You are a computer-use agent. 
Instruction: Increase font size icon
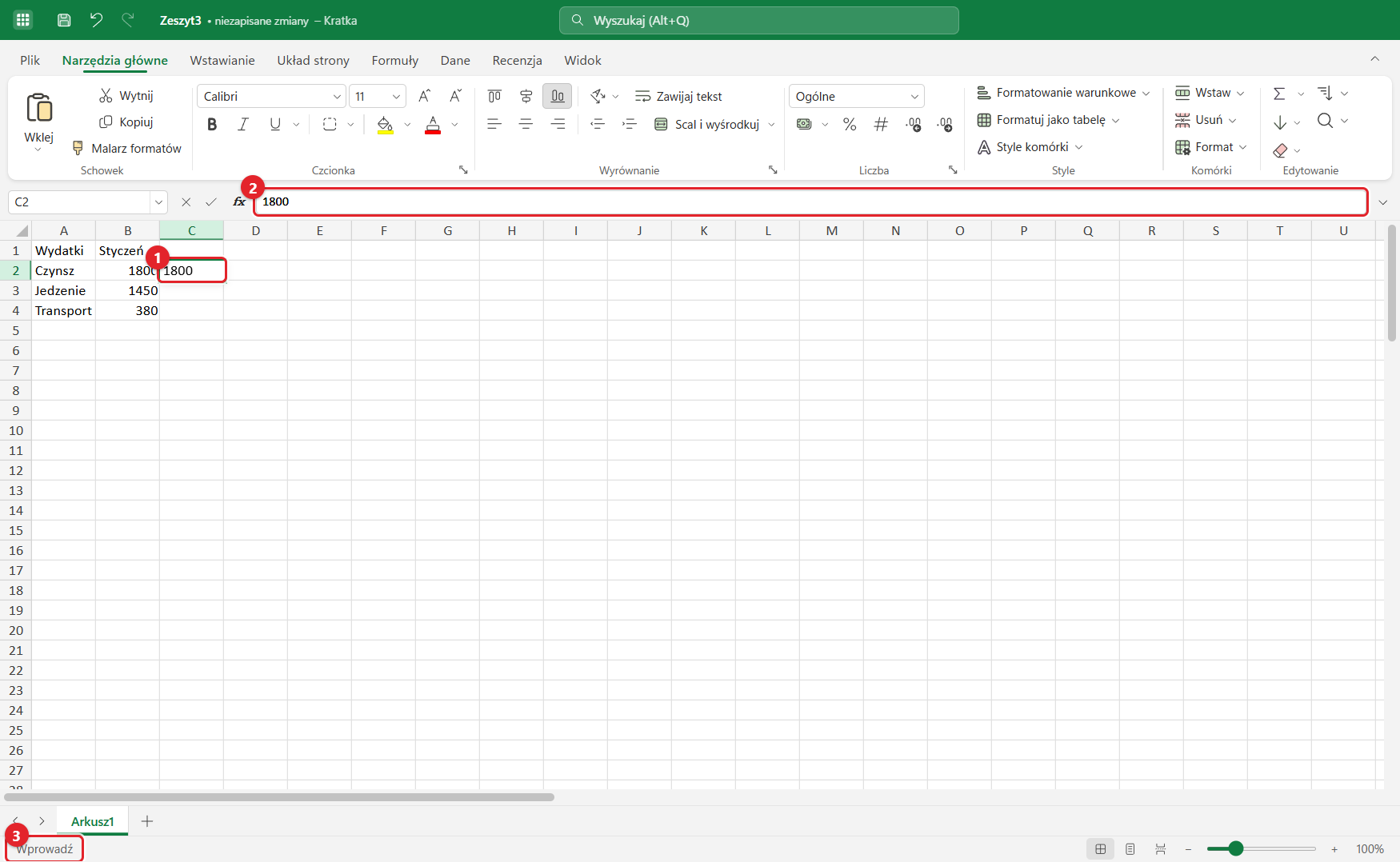(425, 96)
